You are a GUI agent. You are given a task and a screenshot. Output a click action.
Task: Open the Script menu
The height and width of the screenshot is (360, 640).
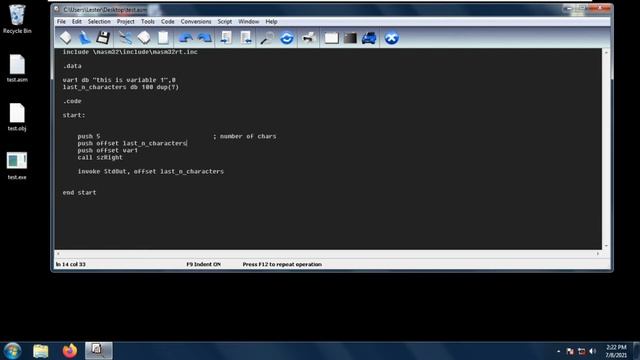coord(224,22)
